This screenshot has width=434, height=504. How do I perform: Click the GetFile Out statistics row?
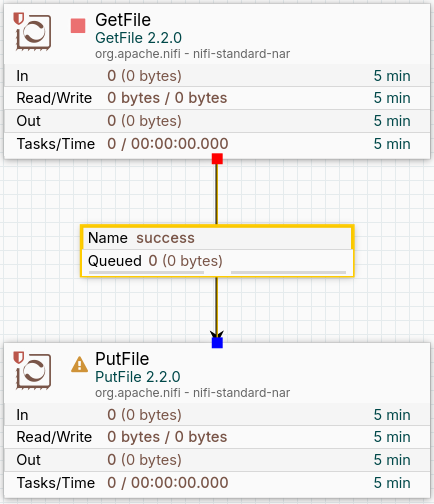(x=217, y=121)
